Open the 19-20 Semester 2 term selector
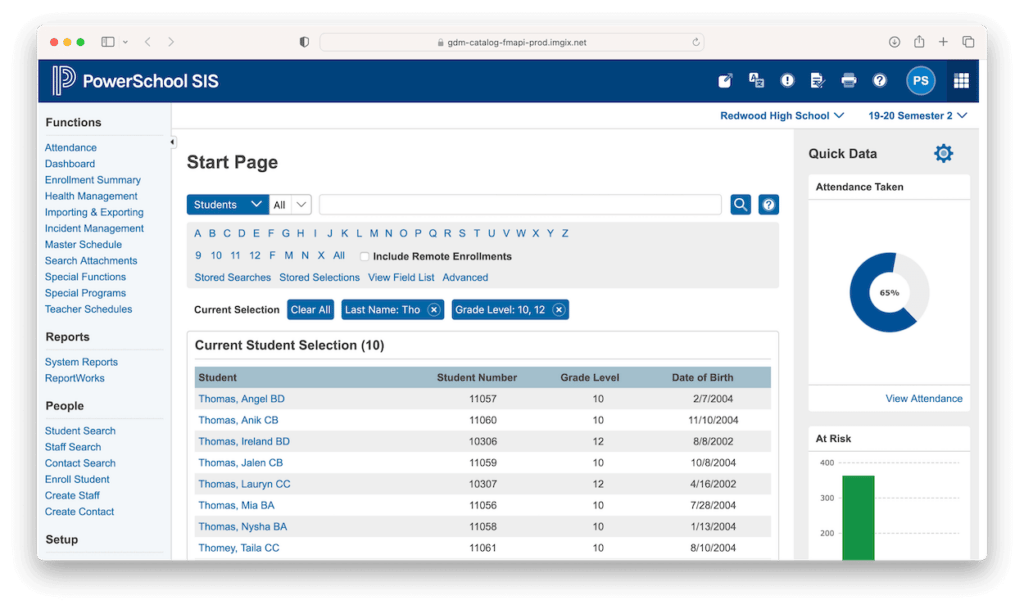The image size is (1024, 609). tap(917, 116)
